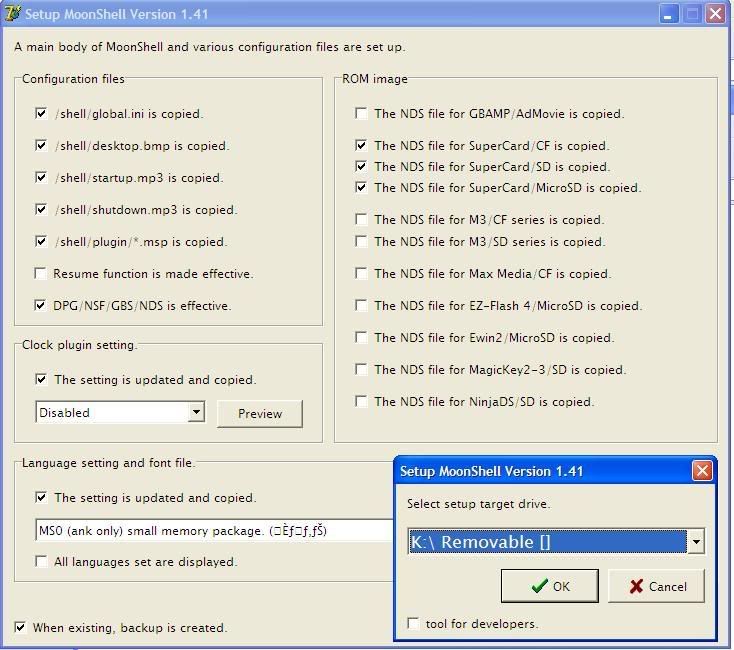The height and width of the screenshot is (650, 734).
Task: Close the main Setup MoonShell window
Action: 716,14
